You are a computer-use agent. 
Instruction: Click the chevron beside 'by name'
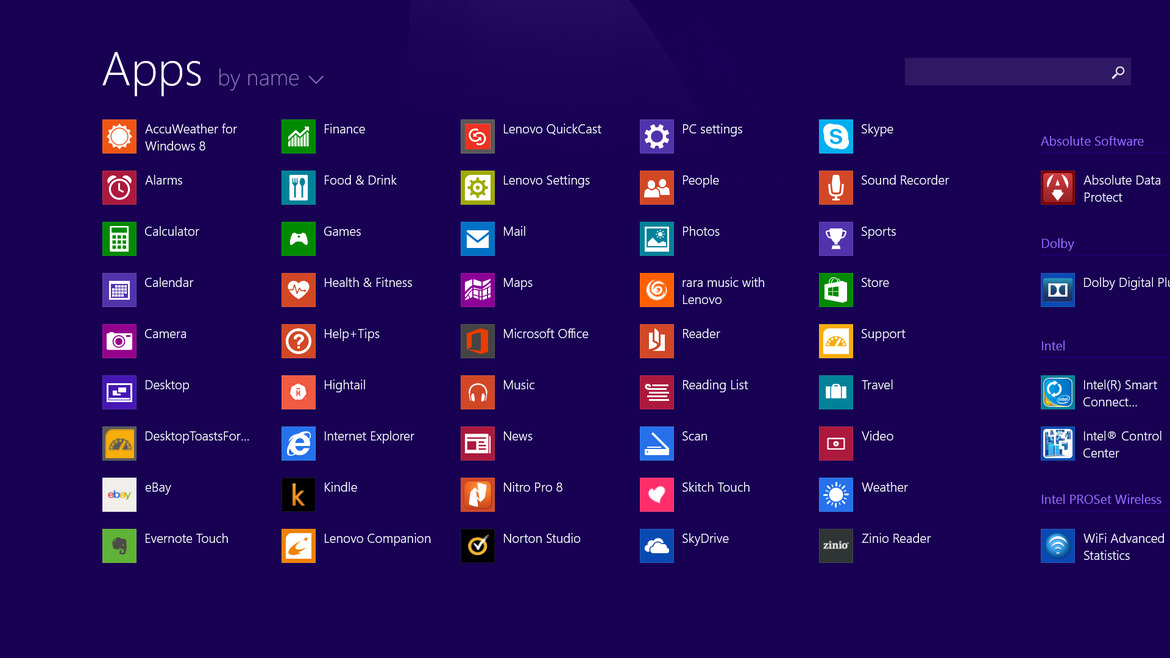click(316, 79)
